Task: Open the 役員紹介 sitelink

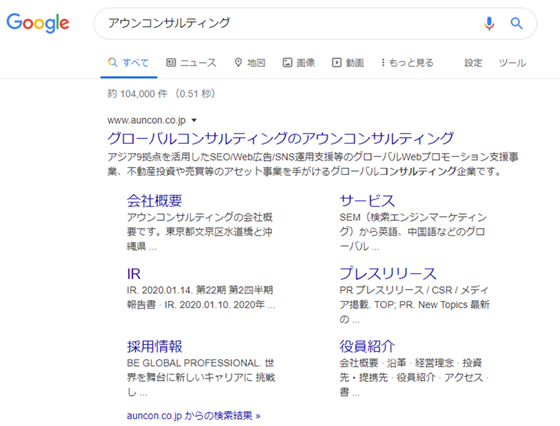Action: [x=367, y=347]
